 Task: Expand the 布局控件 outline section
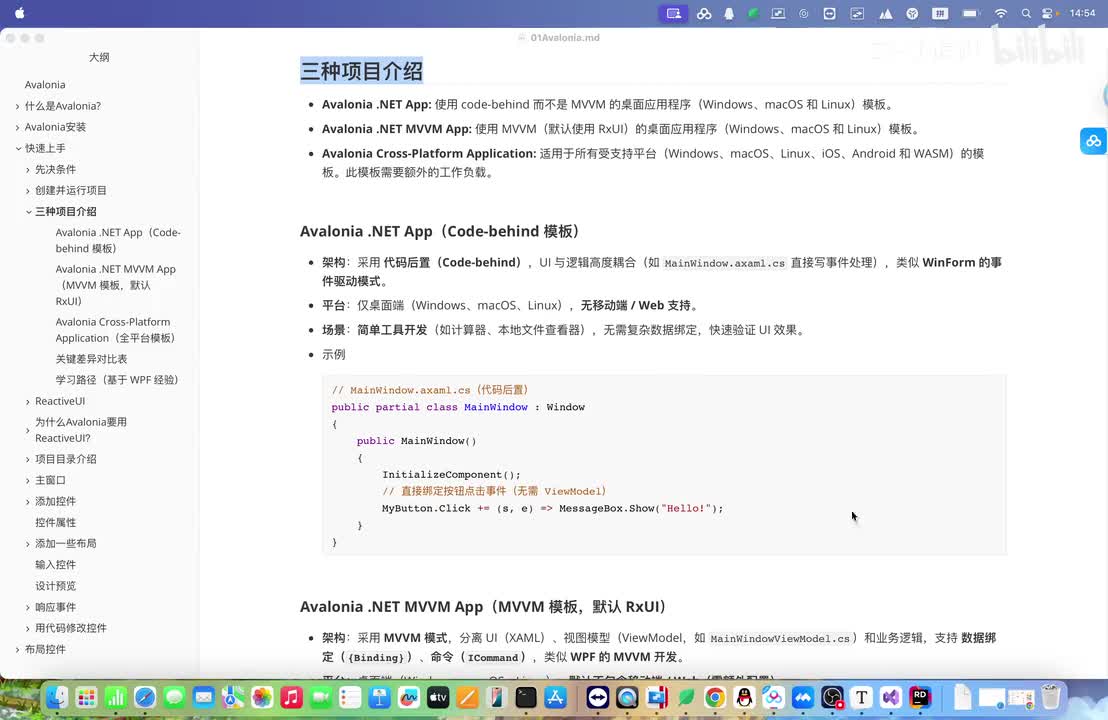tap(18, 649)
